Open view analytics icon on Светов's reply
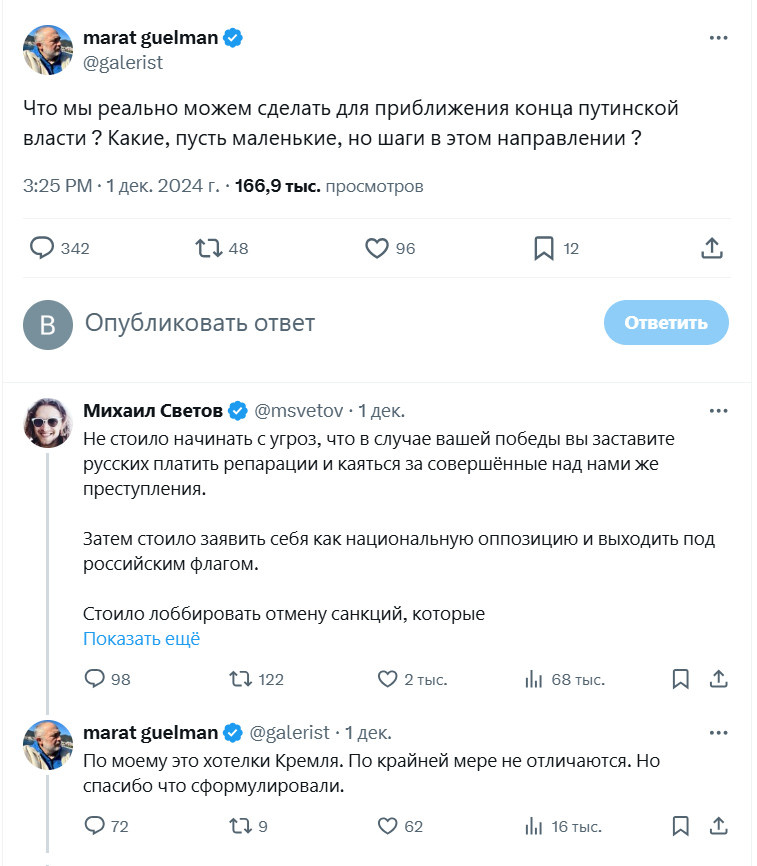 click(x=533, y=679)
